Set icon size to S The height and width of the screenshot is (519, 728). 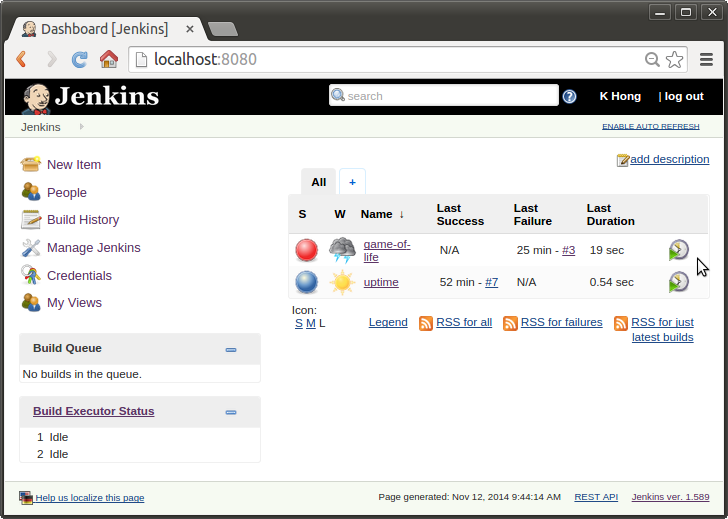tap(299, 323)
